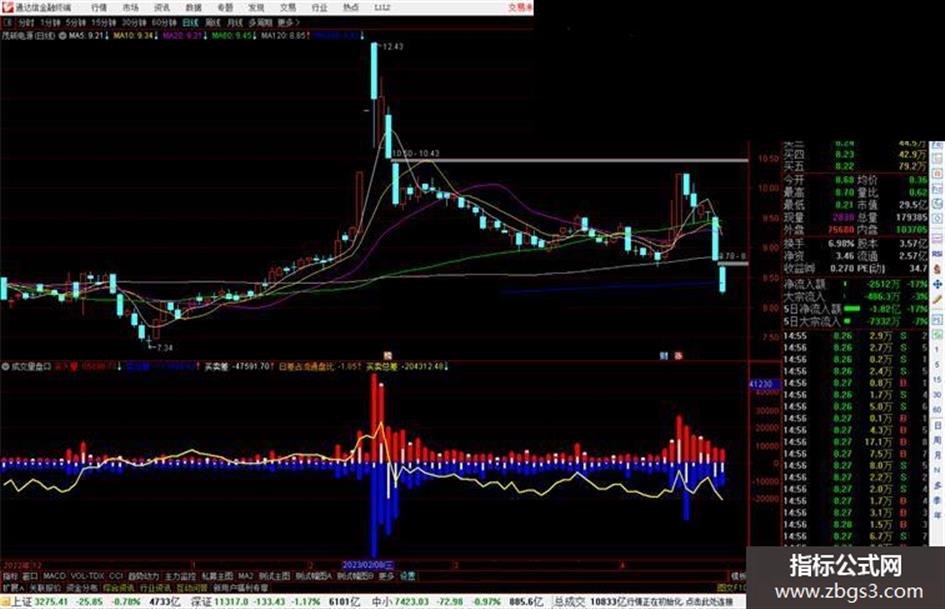Switch chart to 分时 view

point(25,22)
